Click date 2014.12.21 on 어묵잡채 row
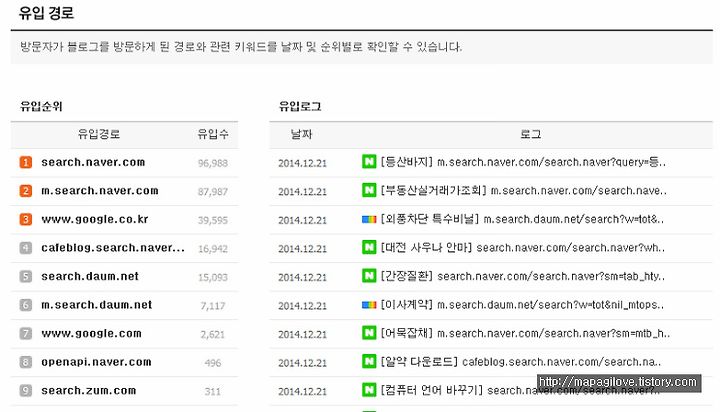The width and height of the screenshot is (720, 412). 302,334
